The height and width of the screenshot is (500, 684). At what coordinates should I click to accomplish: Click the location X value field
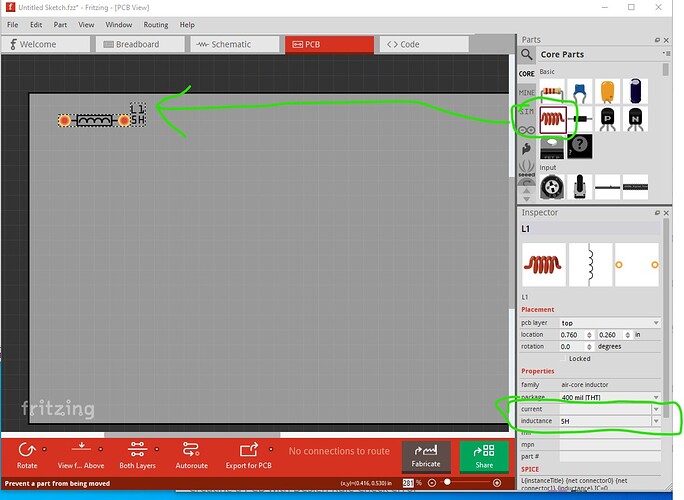coord(572,335)
